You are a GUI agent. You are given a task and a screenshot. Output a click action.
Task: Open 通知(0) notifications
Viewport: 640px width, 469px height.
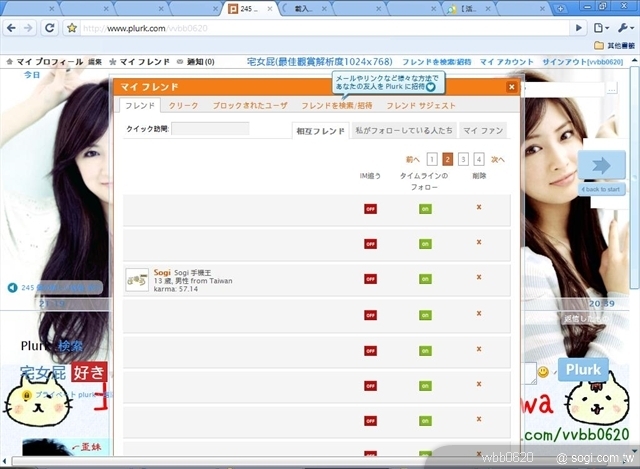click(200, 62)
